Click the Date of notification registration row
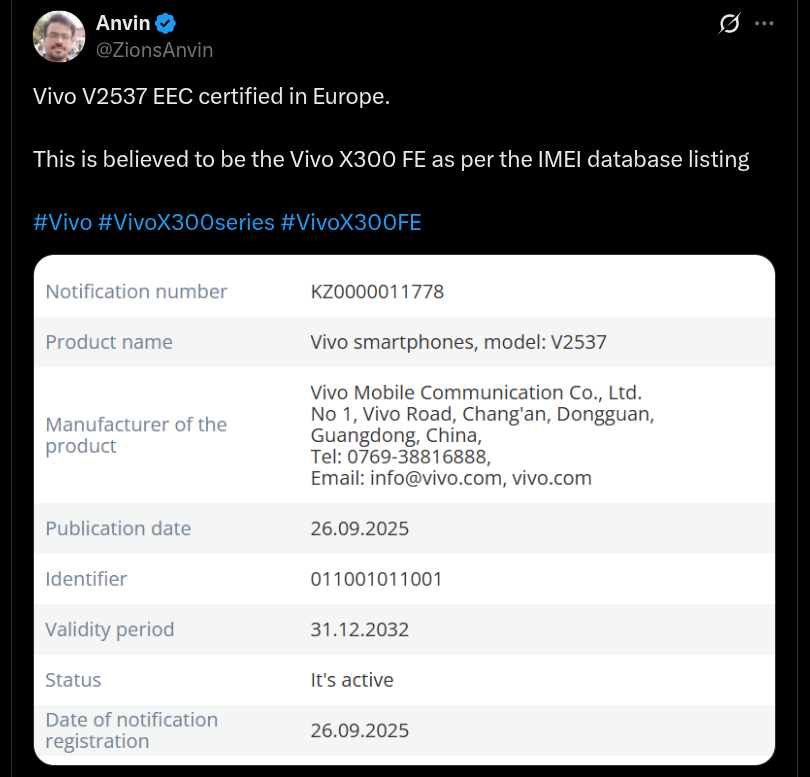The image size is (810, 777). [360, 729]
